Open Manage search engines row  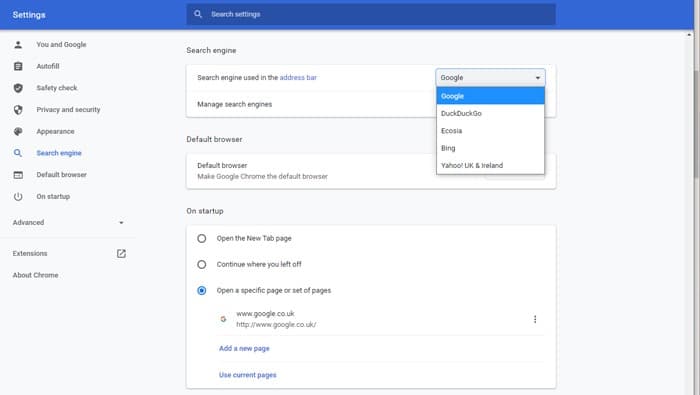(x=371, y=104)
